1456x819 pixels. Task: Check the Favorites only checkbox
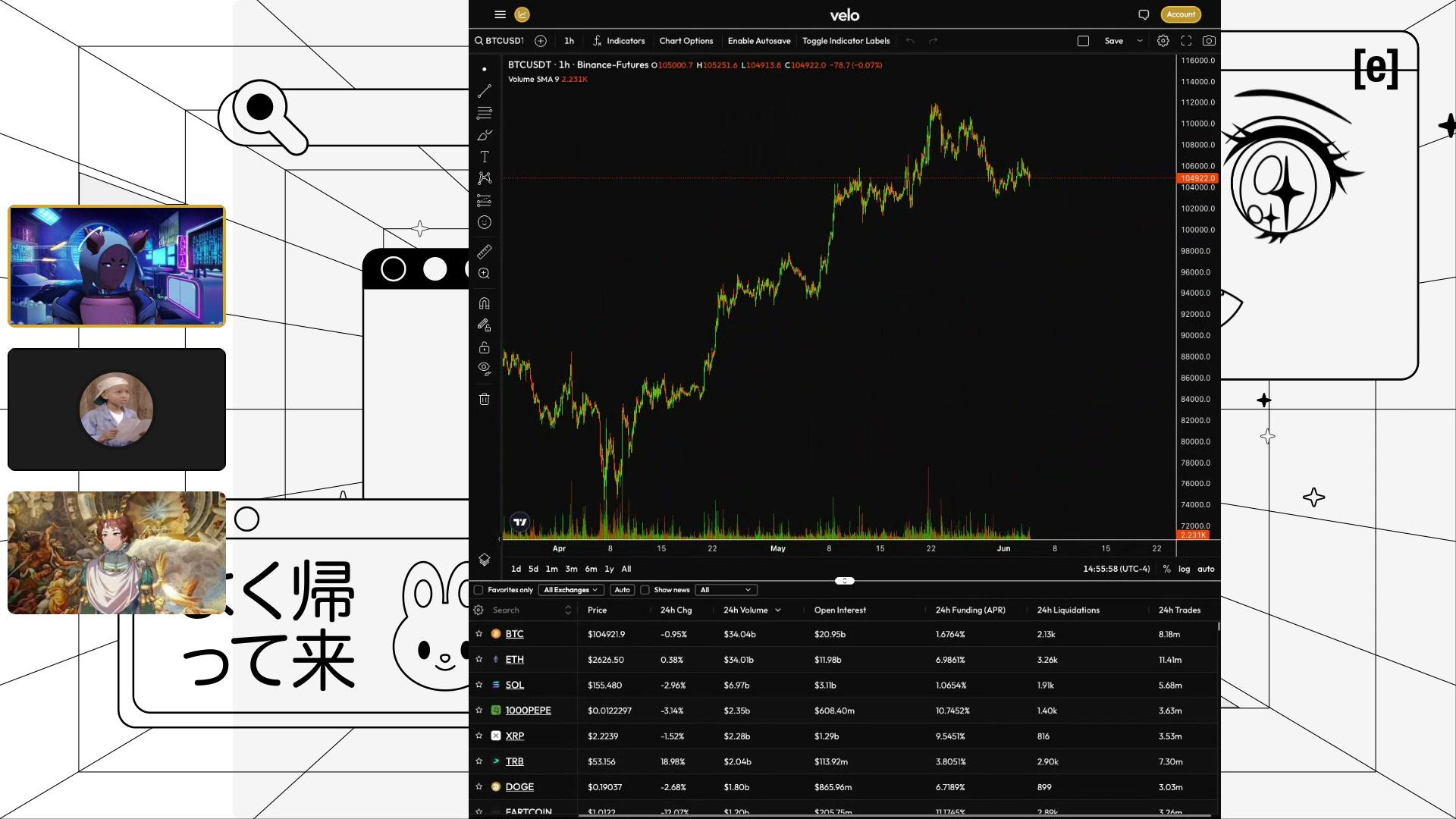[x=479, y=590]
